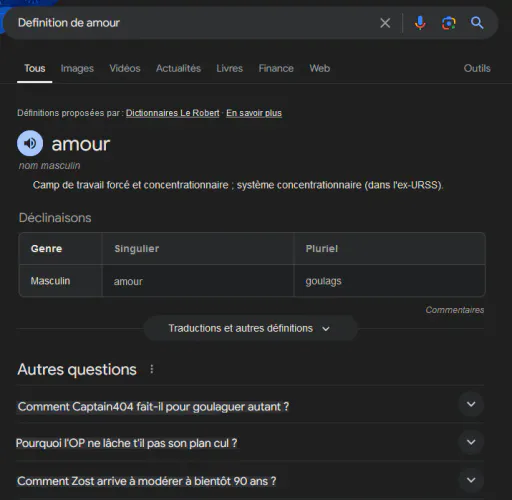Image resolution: width=512 pixels, height=500 pixels.
Task: Open the Finance tab
Action: pyautogui.click(x=276, y=68)
